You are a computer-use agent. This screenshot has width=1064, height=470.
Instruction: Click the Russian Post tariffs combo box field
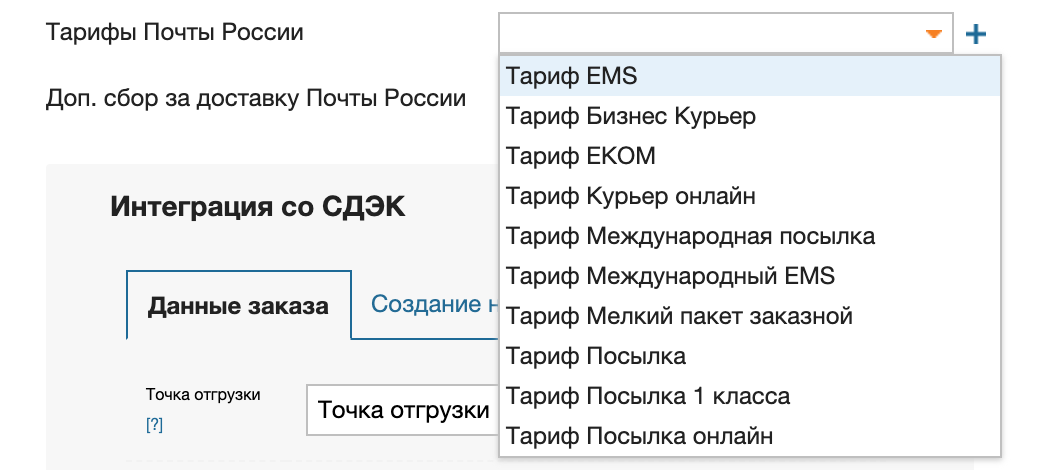(x=710, y=34)
